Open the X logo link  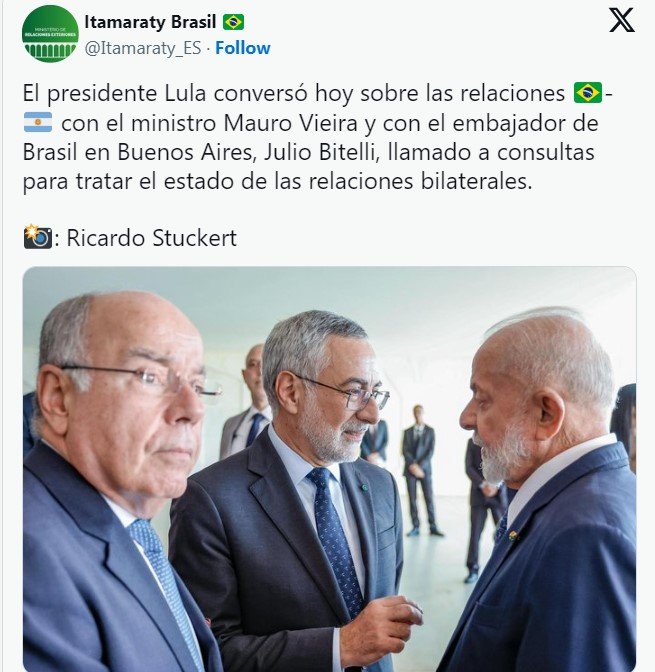point(622,20)
